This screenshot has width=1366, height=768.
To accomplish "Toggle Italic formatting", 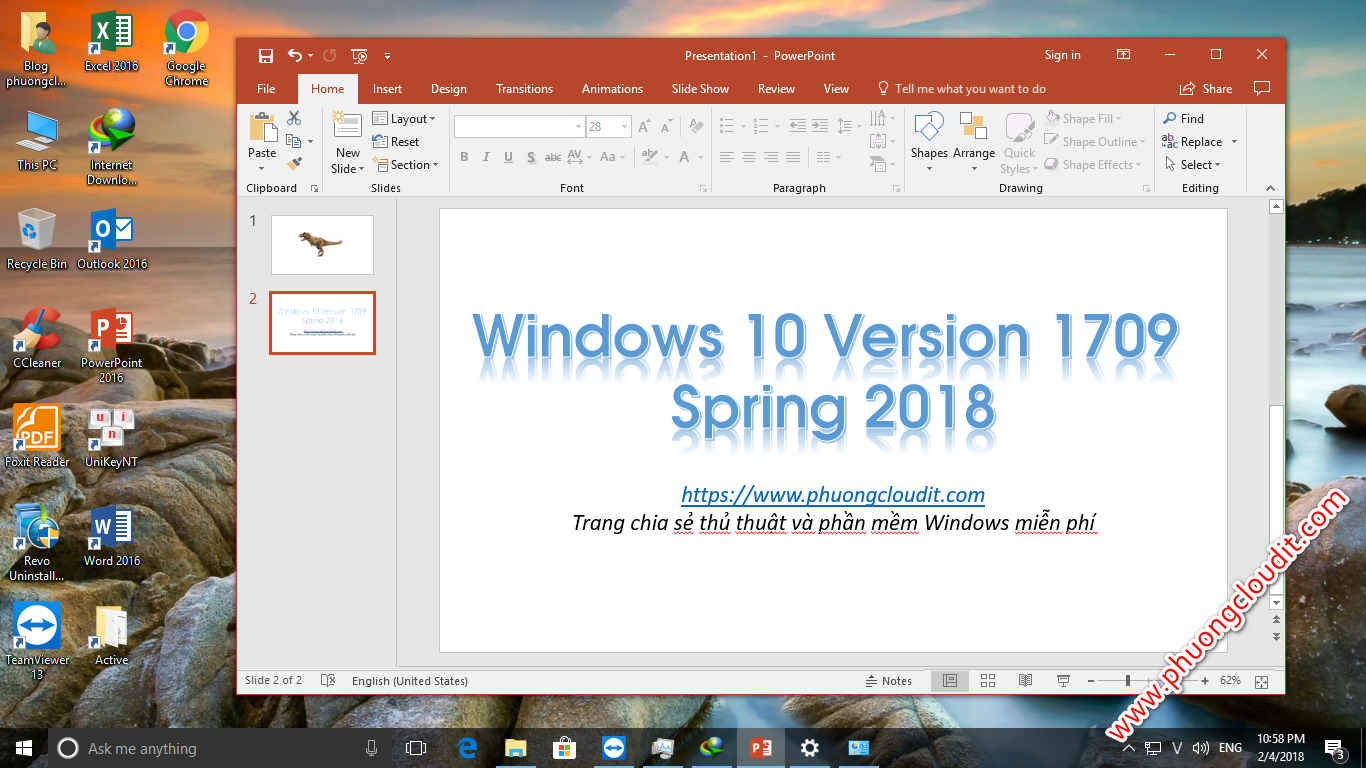I will 486,157.
